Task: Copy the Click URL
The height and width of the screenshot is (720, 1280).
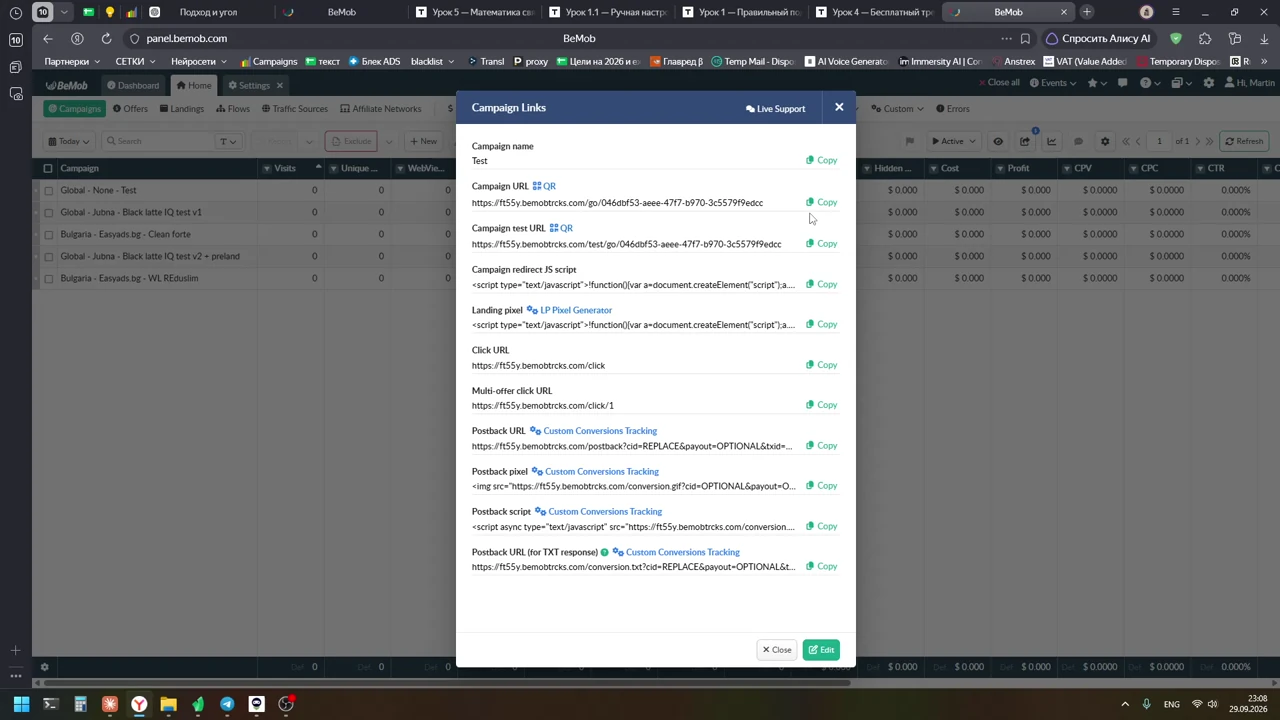Action: [822, 365]
